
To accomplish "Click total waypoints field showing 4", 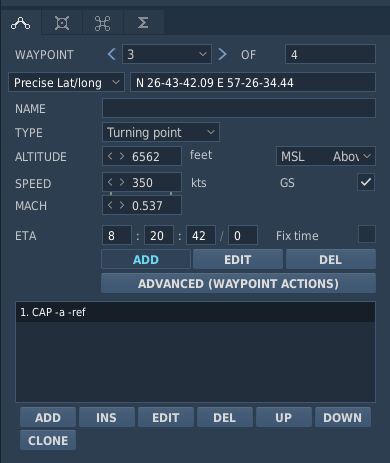I will point(330,54).
